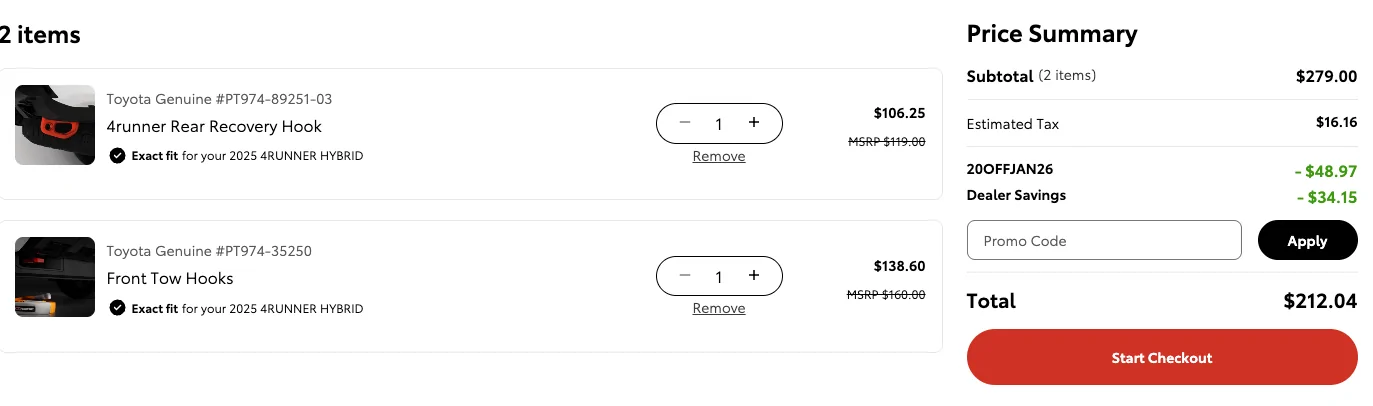Image resolution: width=1373 pixels, height=406 pixels.
Task: Remove the Front Tow Hooks from cart
Action: click(719, 308)
